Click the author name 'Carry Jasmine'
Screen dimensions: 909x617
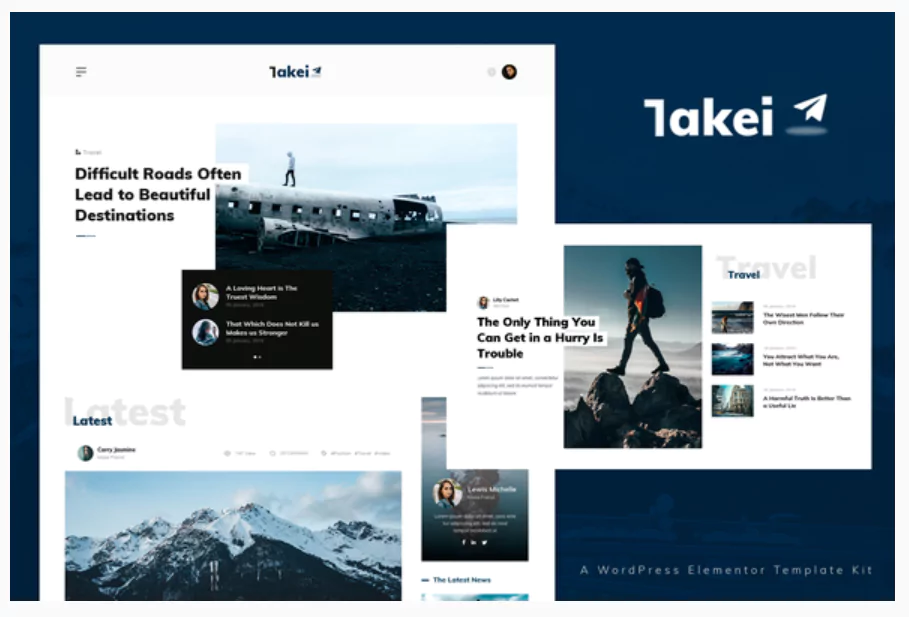point(116,449)
